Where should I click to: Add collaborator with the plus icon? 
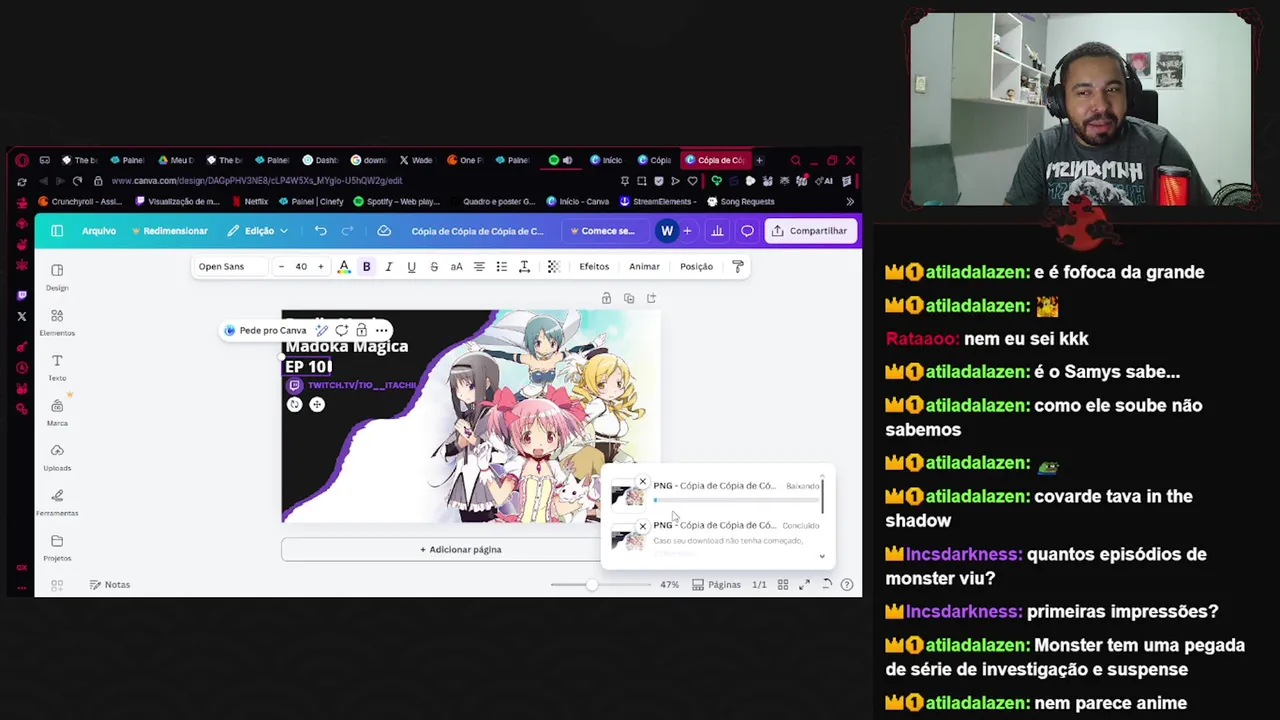[687, 231]
